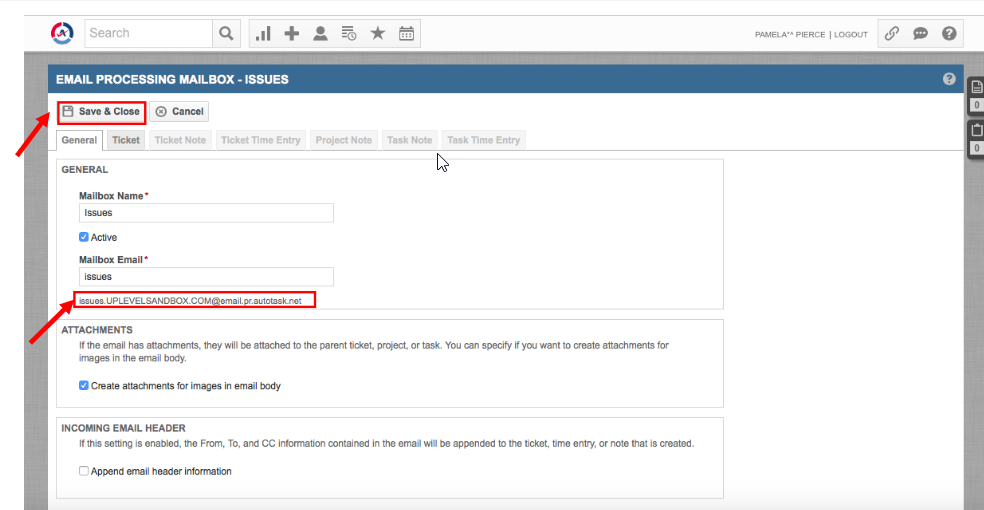The width and height of the screenshot is (984, 510).
Task: Open the bookmarks star icon
Action: [x=378, y=33]
